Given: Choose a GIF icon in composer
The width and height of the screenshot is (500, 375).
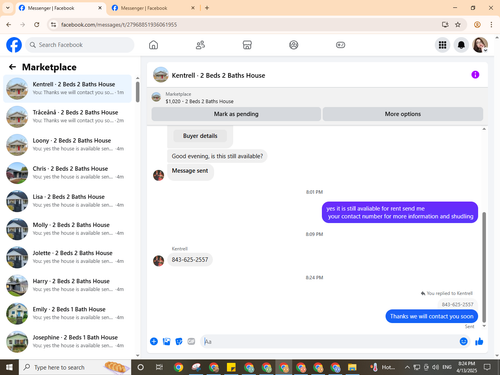Looking at the screenshot, I should 191,341.
